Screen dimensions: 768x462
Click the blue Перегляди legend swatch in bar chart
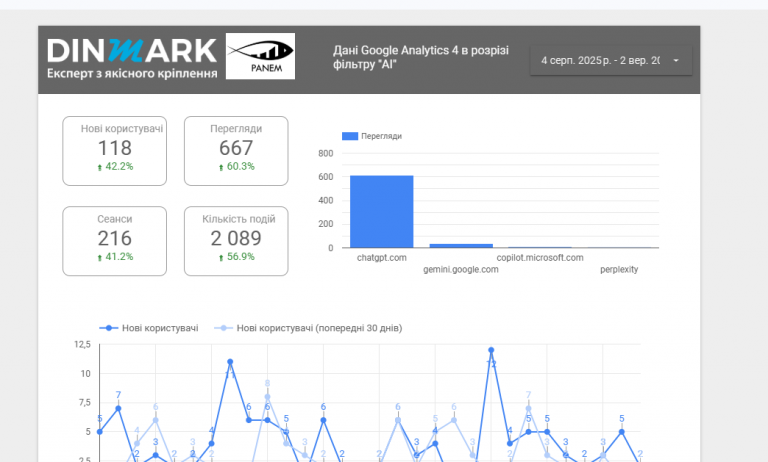pyautogui.click(x=350, y=136)
